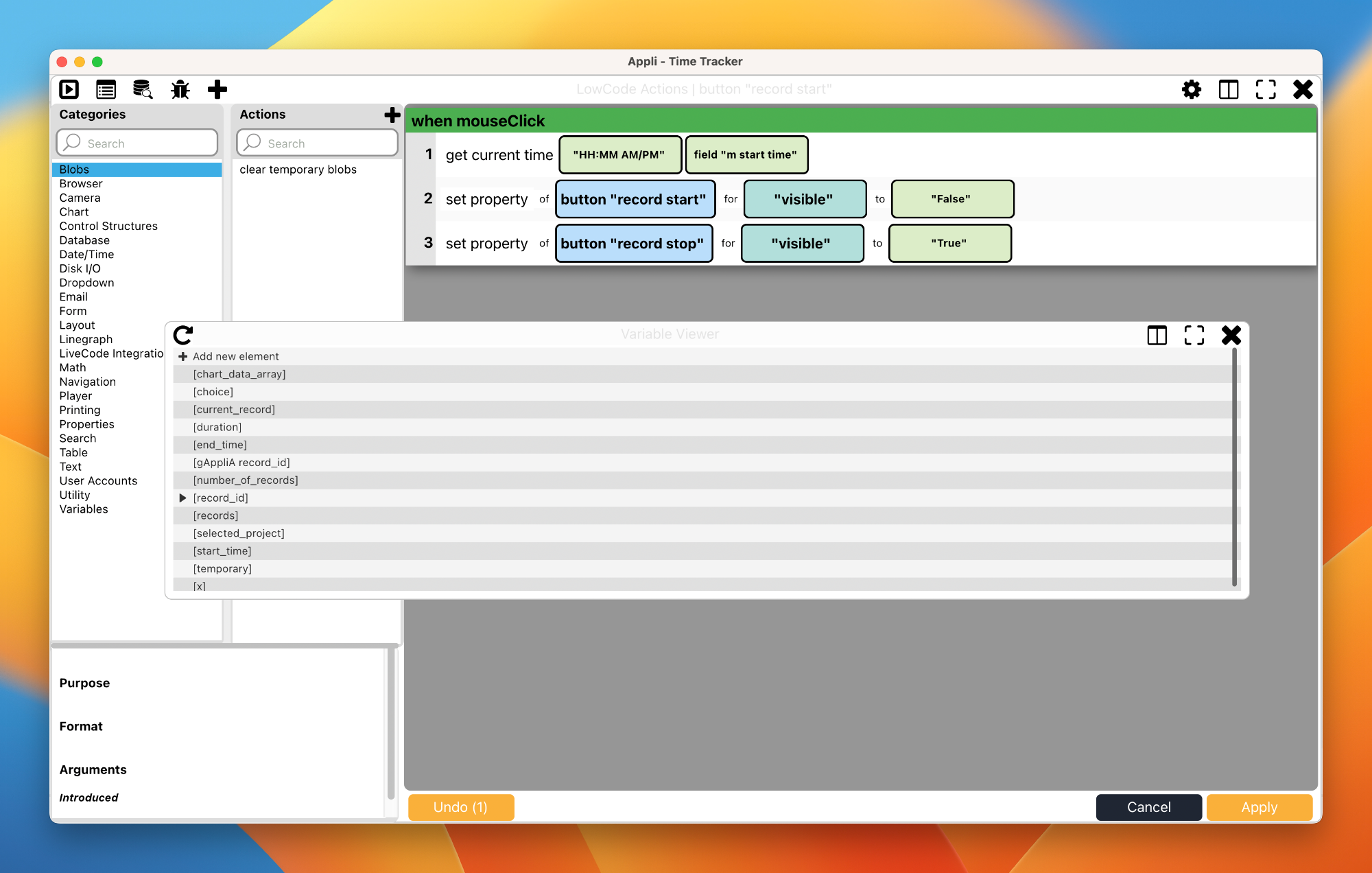Screen dimensions: 1372x873
Task: Expand fullscreen view in Variable Viewer
Action: tap(1193, 335)
